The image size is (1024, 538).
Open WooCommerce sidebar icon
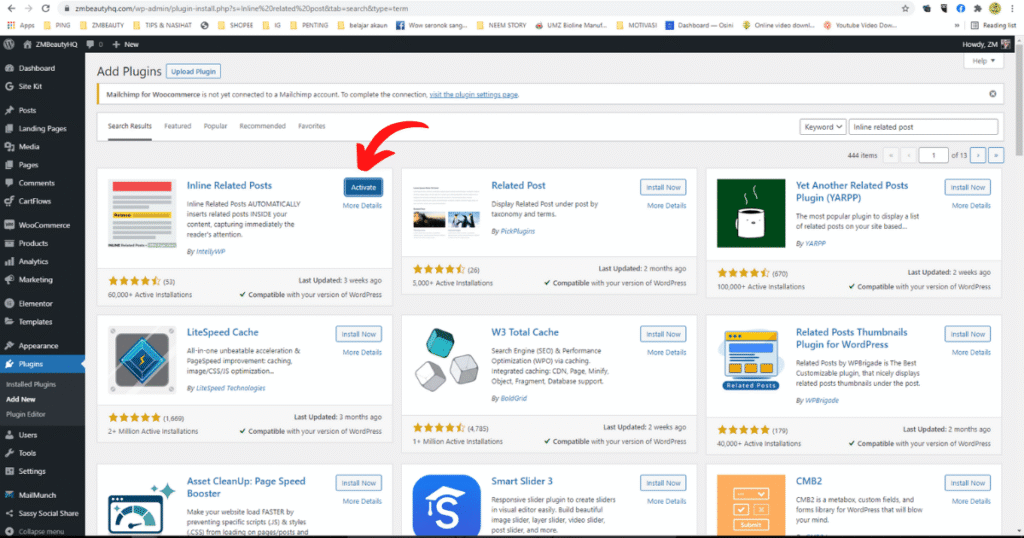[x=9, y=225]
